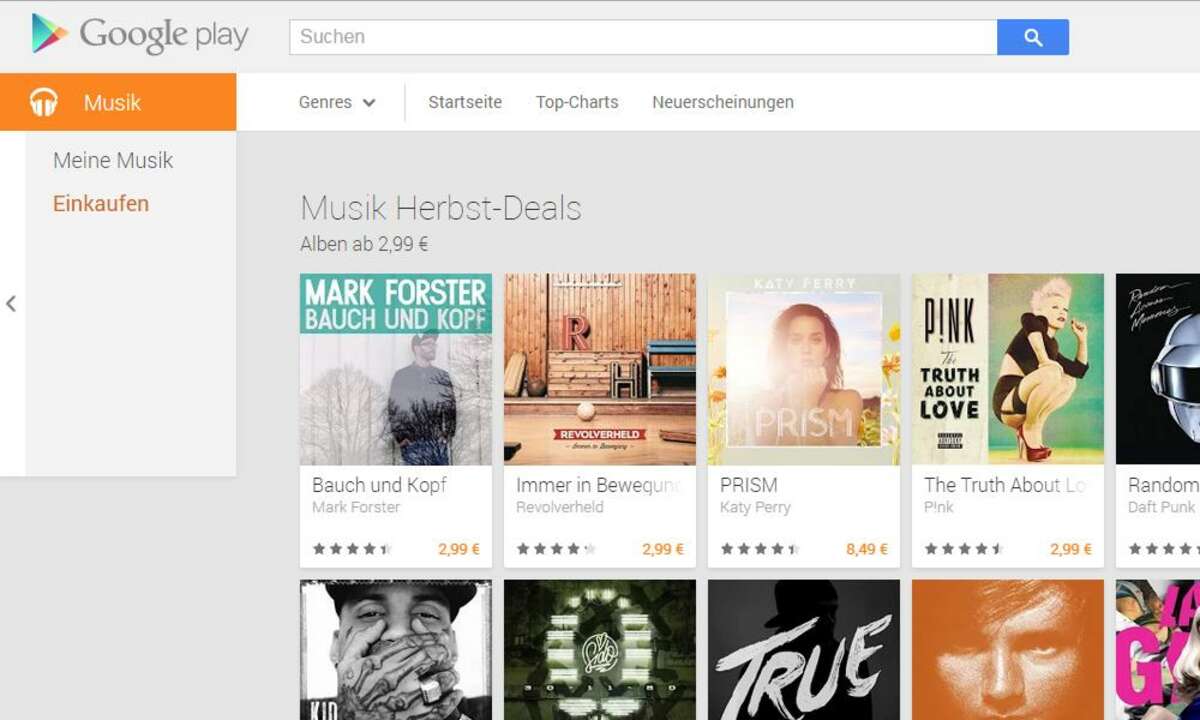Open Katy Perry artist link
The image size is (1200, 720).
tap(755, 507)
